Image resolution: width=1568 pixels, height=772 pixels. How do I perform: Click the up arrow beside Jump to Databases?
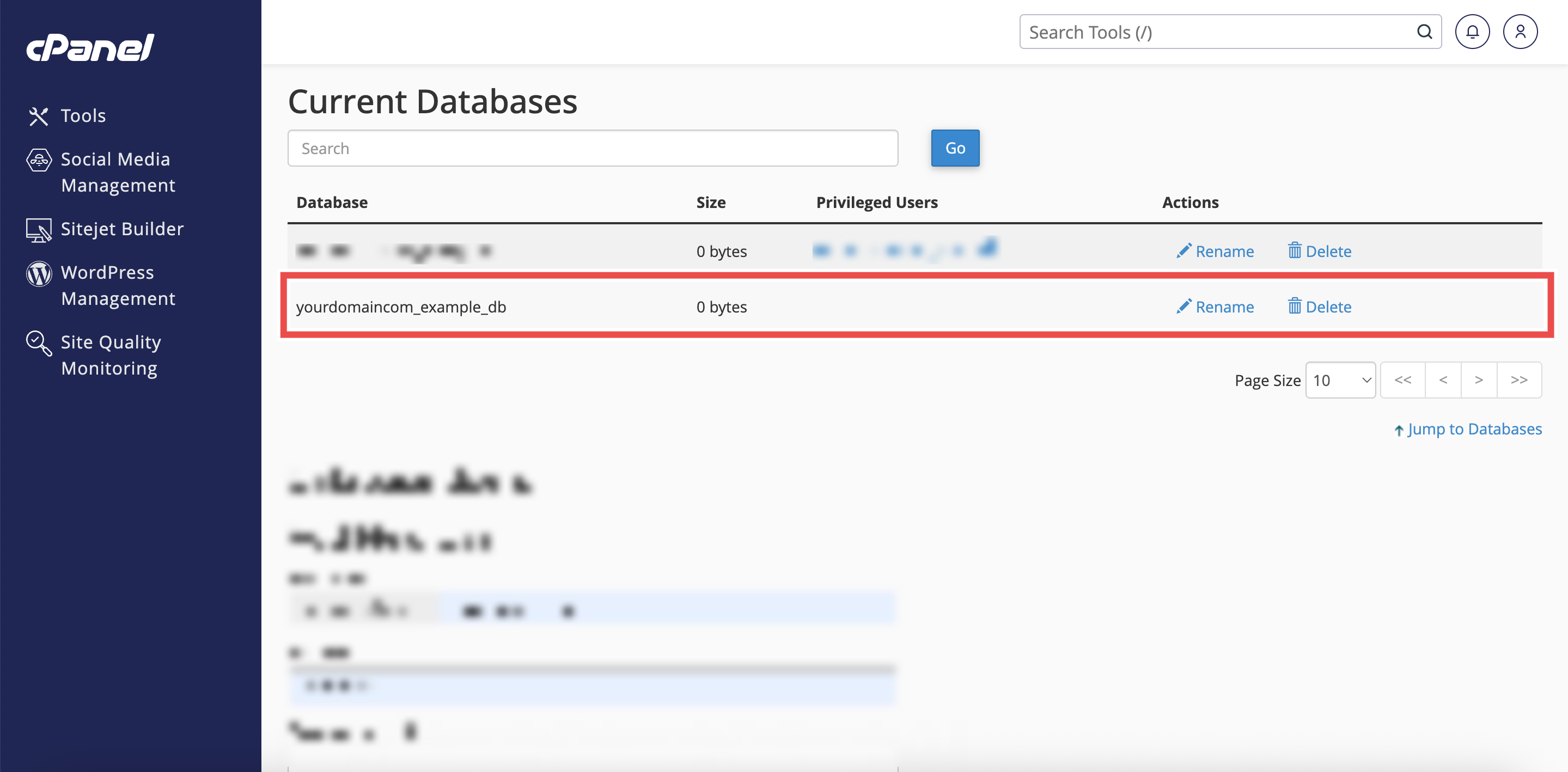pyautogui.click(x=1399, y=430)
